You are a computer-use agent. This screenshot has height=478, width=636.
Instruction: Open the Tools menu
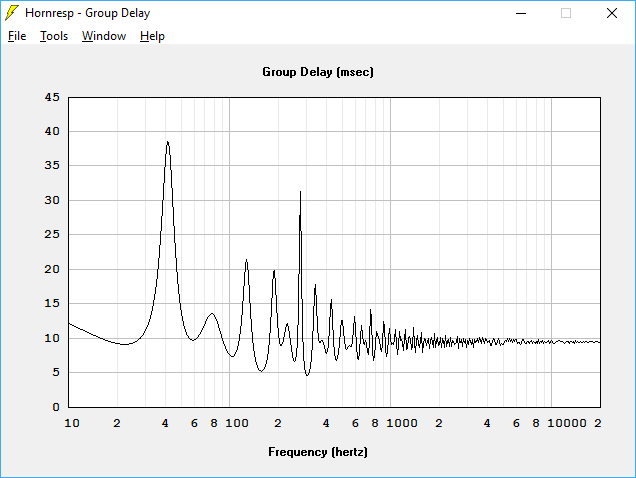click(x=54, y=36)
